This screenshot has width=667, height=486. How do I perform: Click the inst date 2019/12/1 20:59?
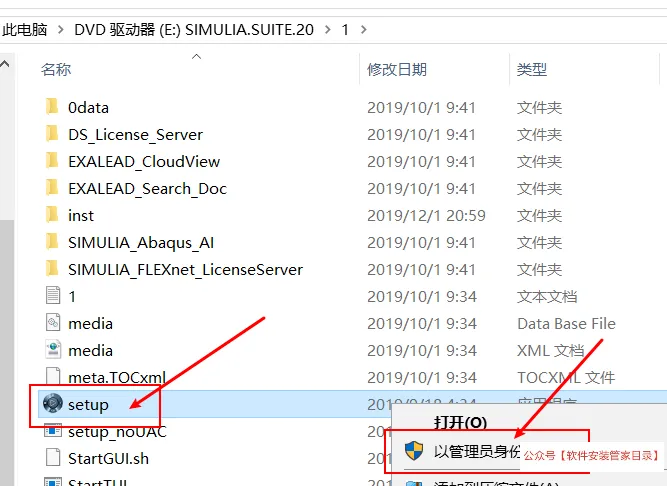point(426,216)
